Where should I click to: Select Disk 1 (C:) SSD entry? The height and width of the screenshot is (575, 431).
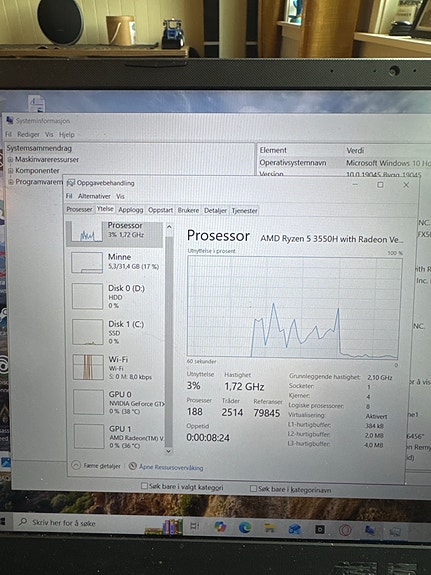click(117, 332)
